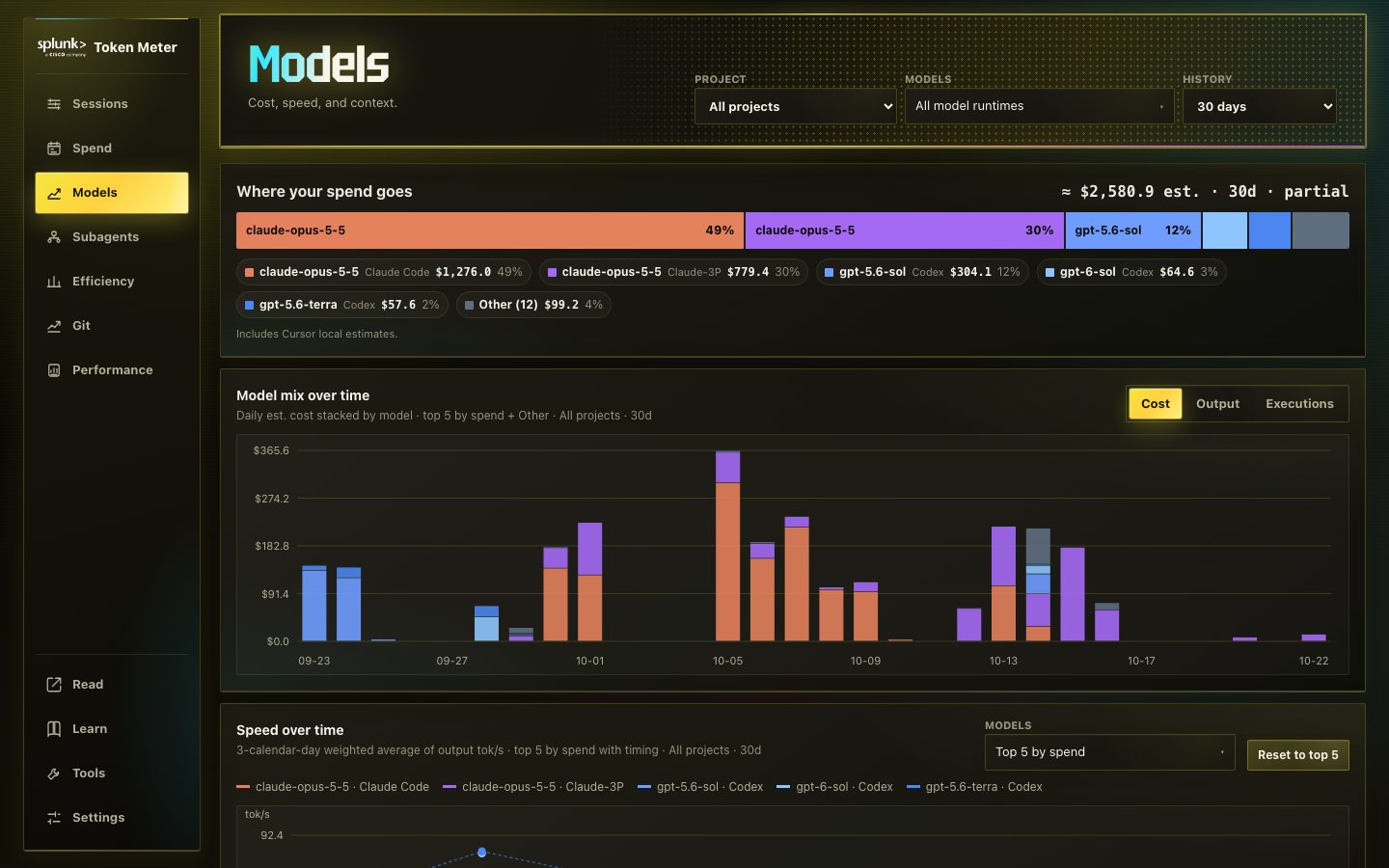The image size is (1389, 868).
Task: Open the All model runtimes dropdown
Action: click(x=1039, y=106)
